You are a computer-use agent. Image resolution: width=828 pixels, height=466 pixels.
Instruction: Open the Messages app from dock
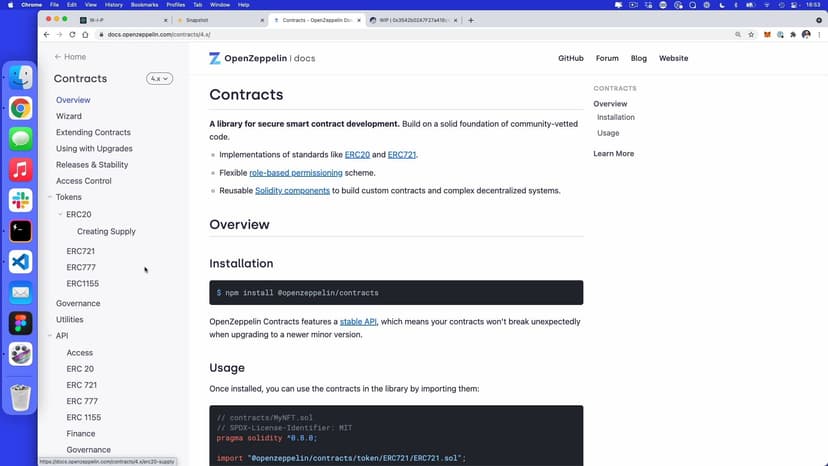point(20,138)
